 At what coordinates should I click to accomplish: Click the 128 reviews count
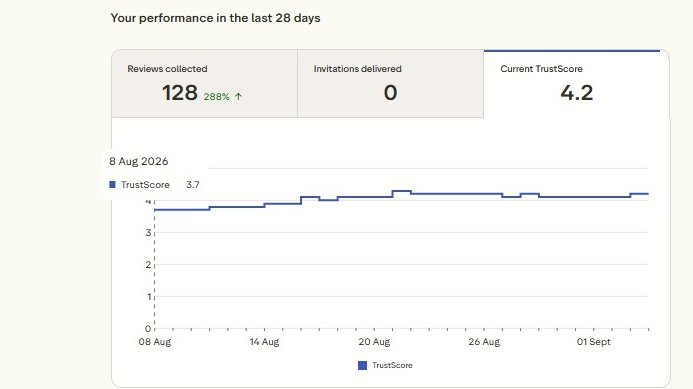(180, 93)
